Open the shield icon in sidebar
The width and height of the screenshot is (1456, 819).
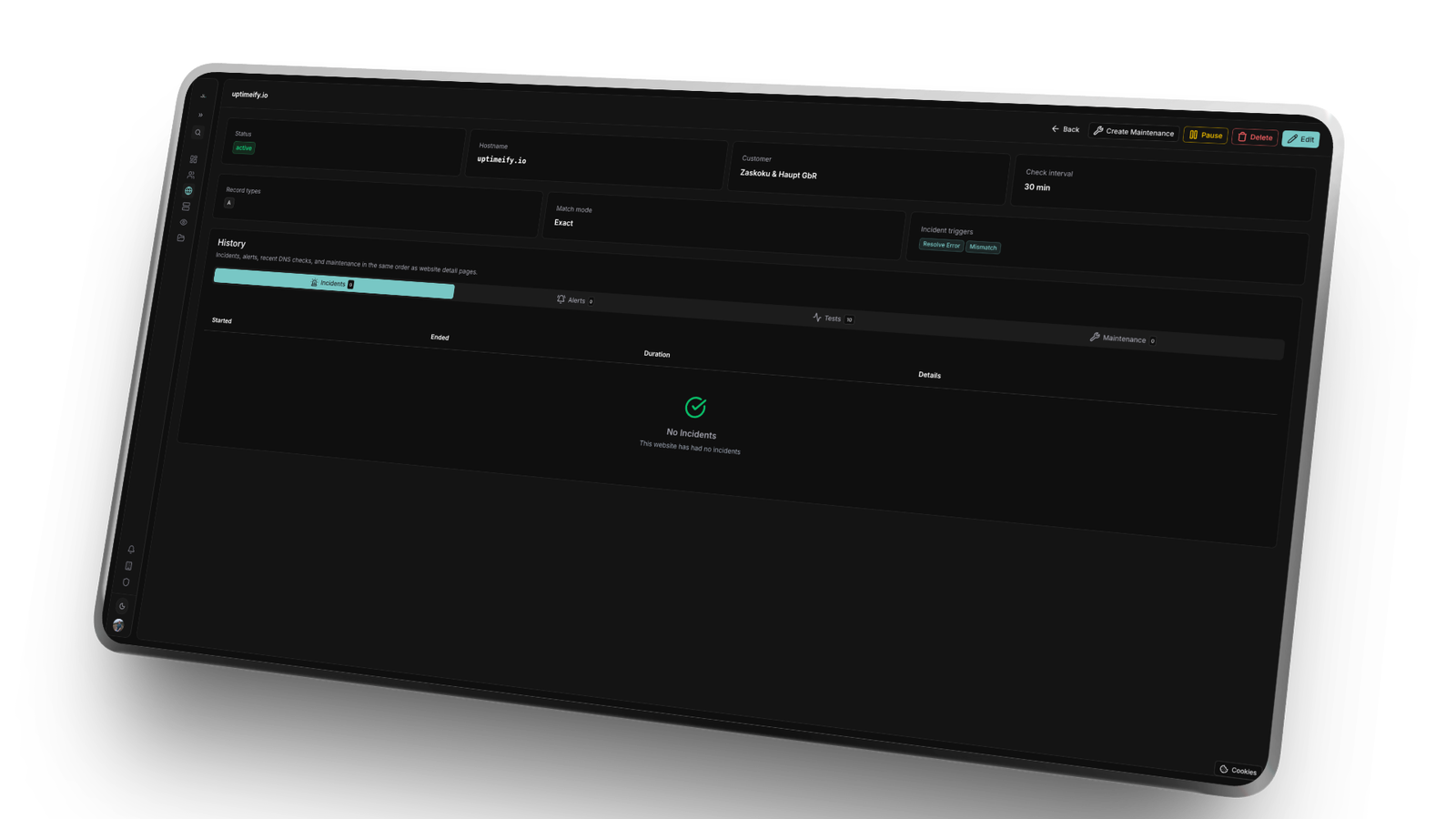click(126, 582)
